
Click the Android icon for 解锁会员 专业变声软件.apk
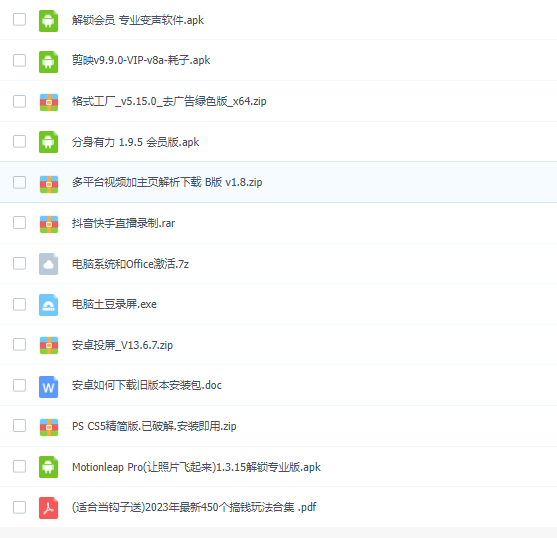coord(48,21)
